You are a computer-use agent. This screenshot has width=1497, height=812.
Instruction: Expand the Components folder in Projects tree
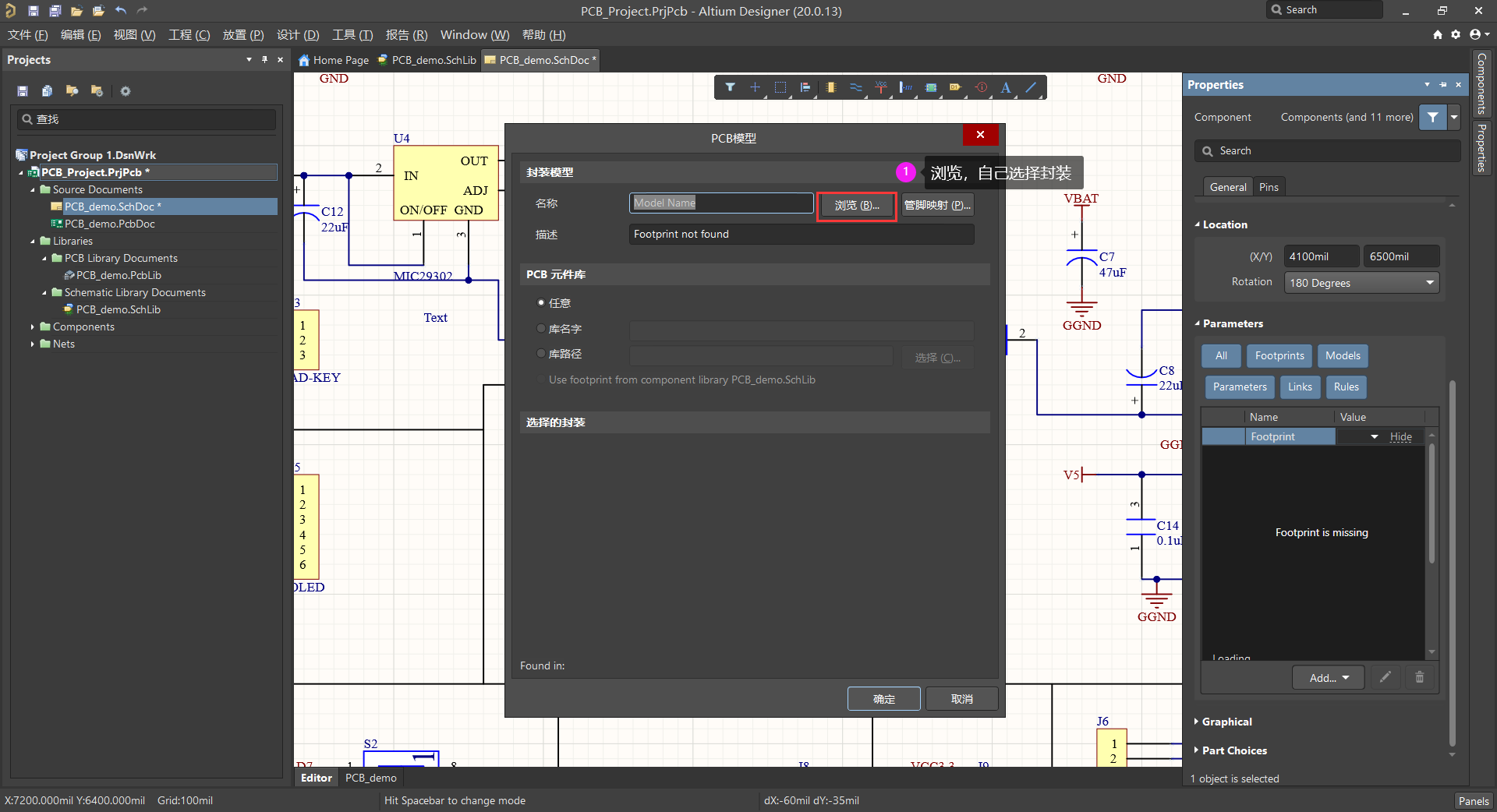[33, 327]
